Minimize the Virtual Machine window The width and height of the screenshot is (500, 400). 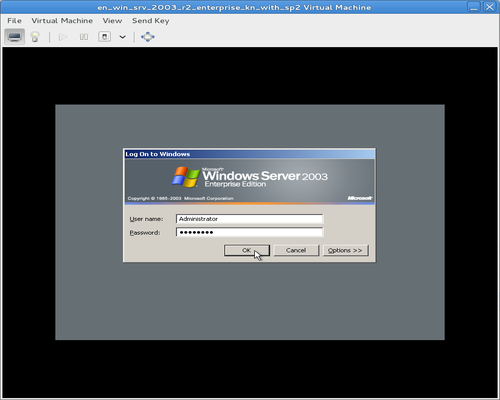click(x=473, y=7)
